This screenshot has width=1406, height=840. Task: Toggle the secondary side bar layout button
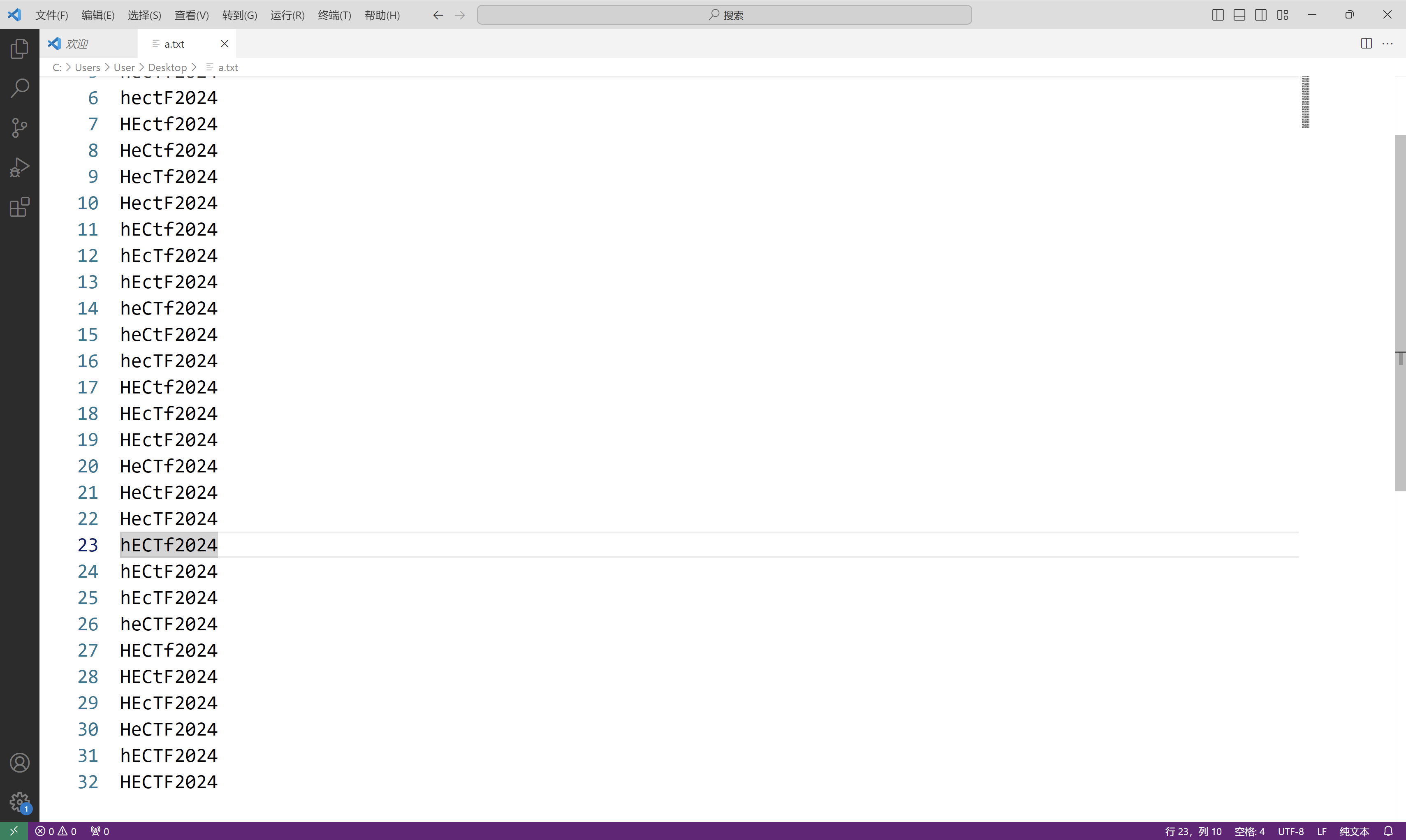1260,15
